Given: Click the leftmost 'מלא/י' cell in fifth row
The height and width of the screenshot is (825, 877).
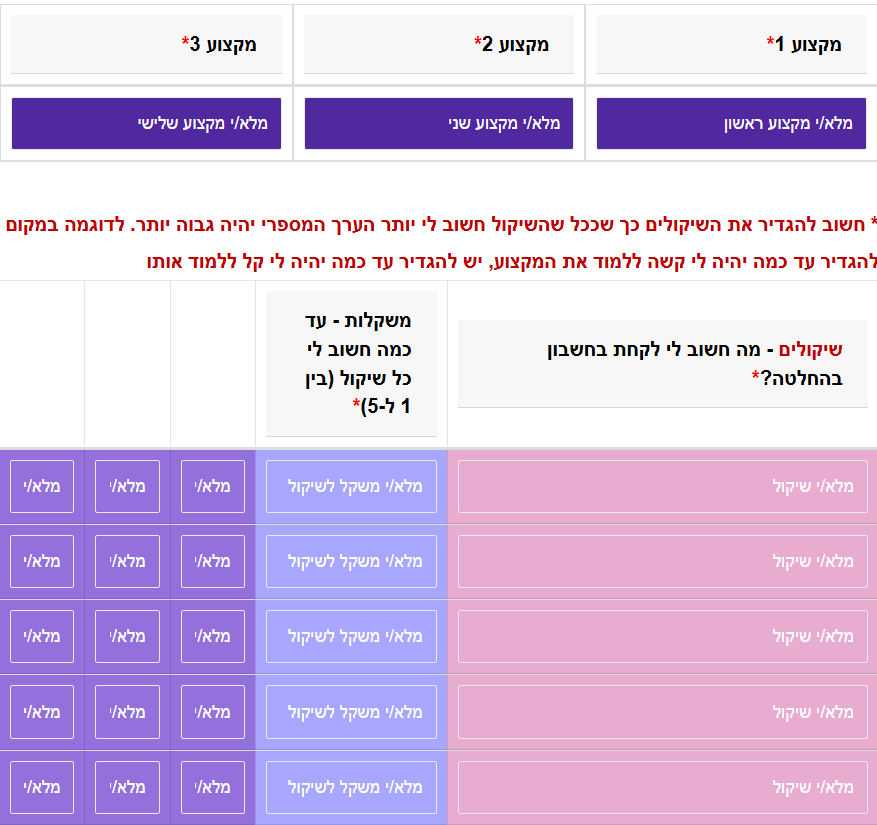Looking at the screenshot, I should (x=42, y=787).
